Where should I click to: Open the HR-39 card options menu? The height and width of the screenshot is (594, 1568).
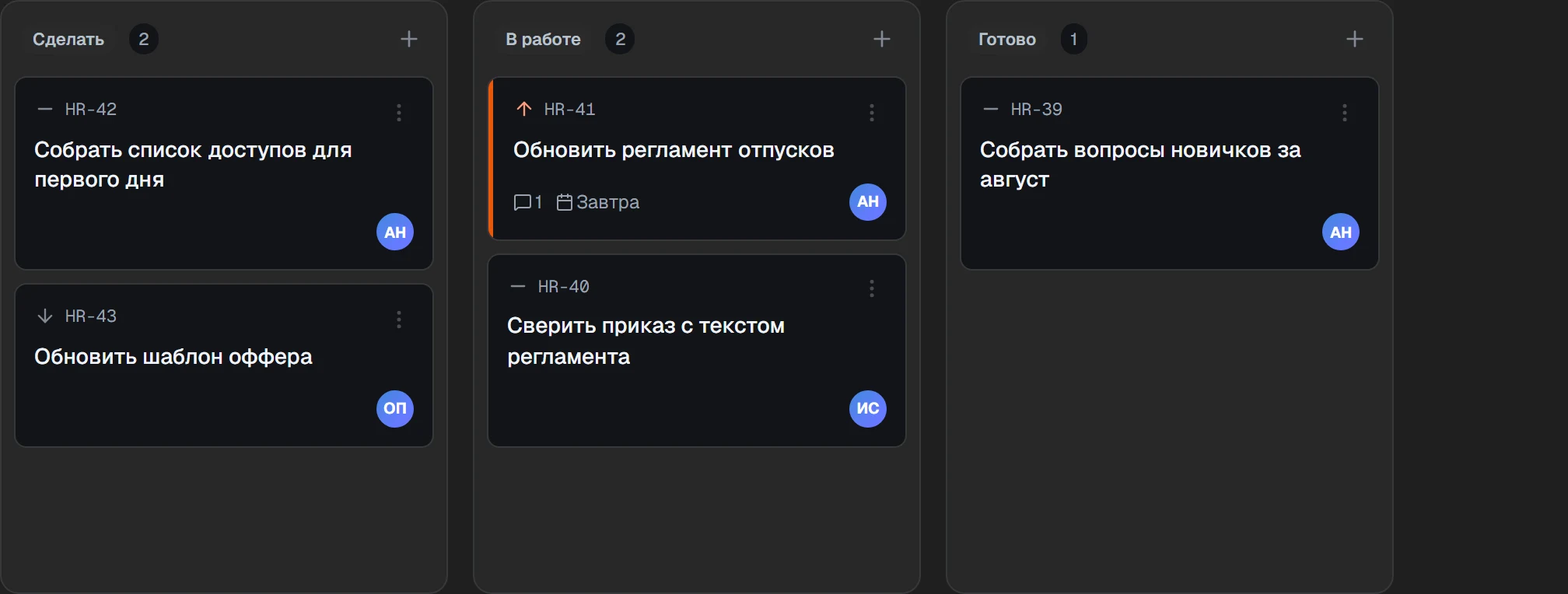1345,113
